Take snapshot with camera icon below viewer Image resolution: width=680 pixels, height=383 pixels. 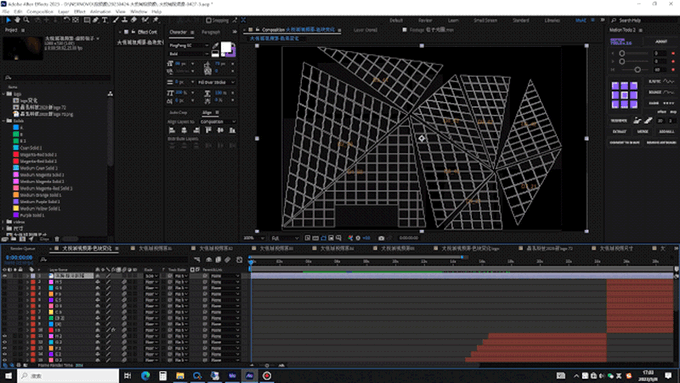tap(381, 238)
